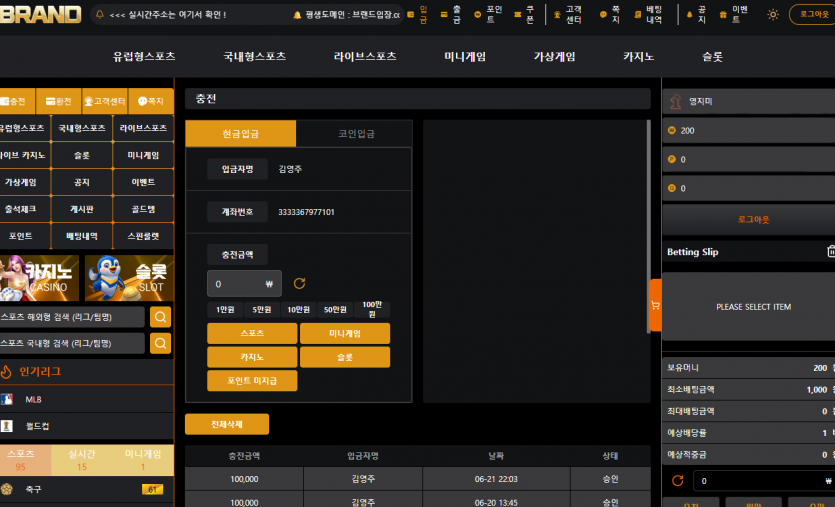
Task: Click the 전체삭제 button
Action: click(x=227, y=424)
